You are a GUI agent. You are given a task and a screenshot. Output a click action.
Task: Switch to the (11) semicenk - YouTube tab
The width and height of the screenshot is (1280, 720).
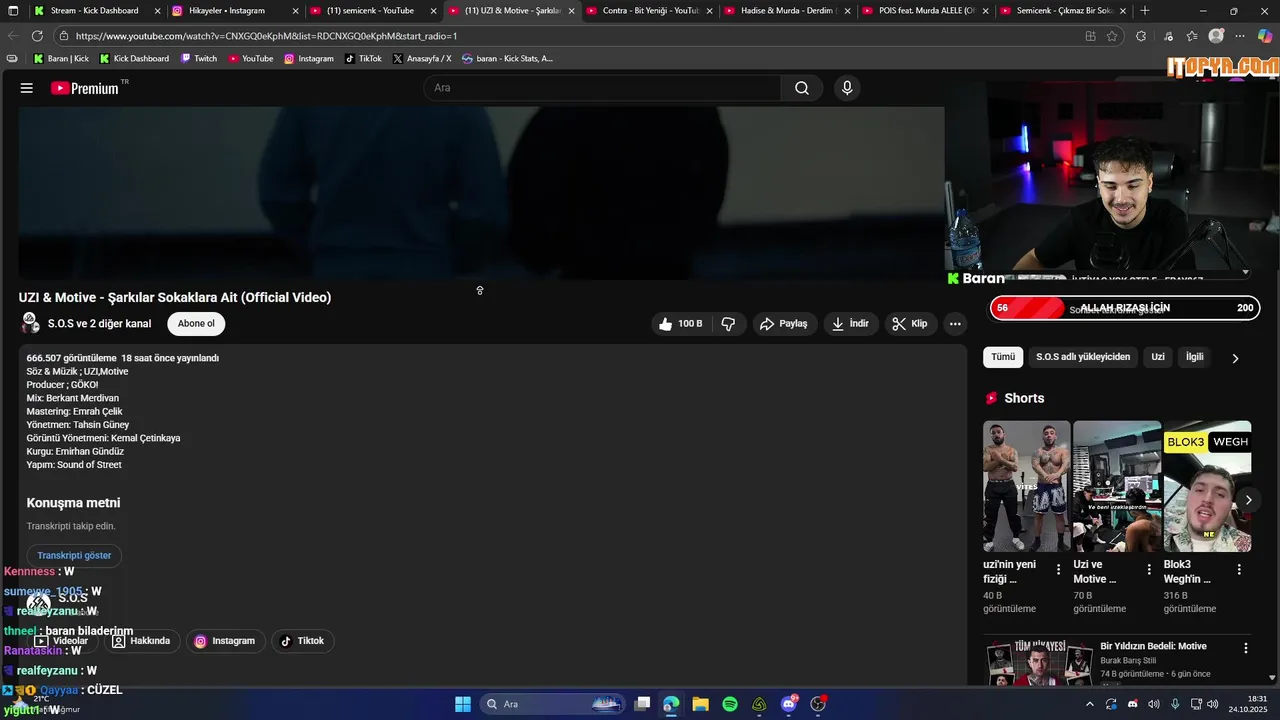(x=373, y=11)
